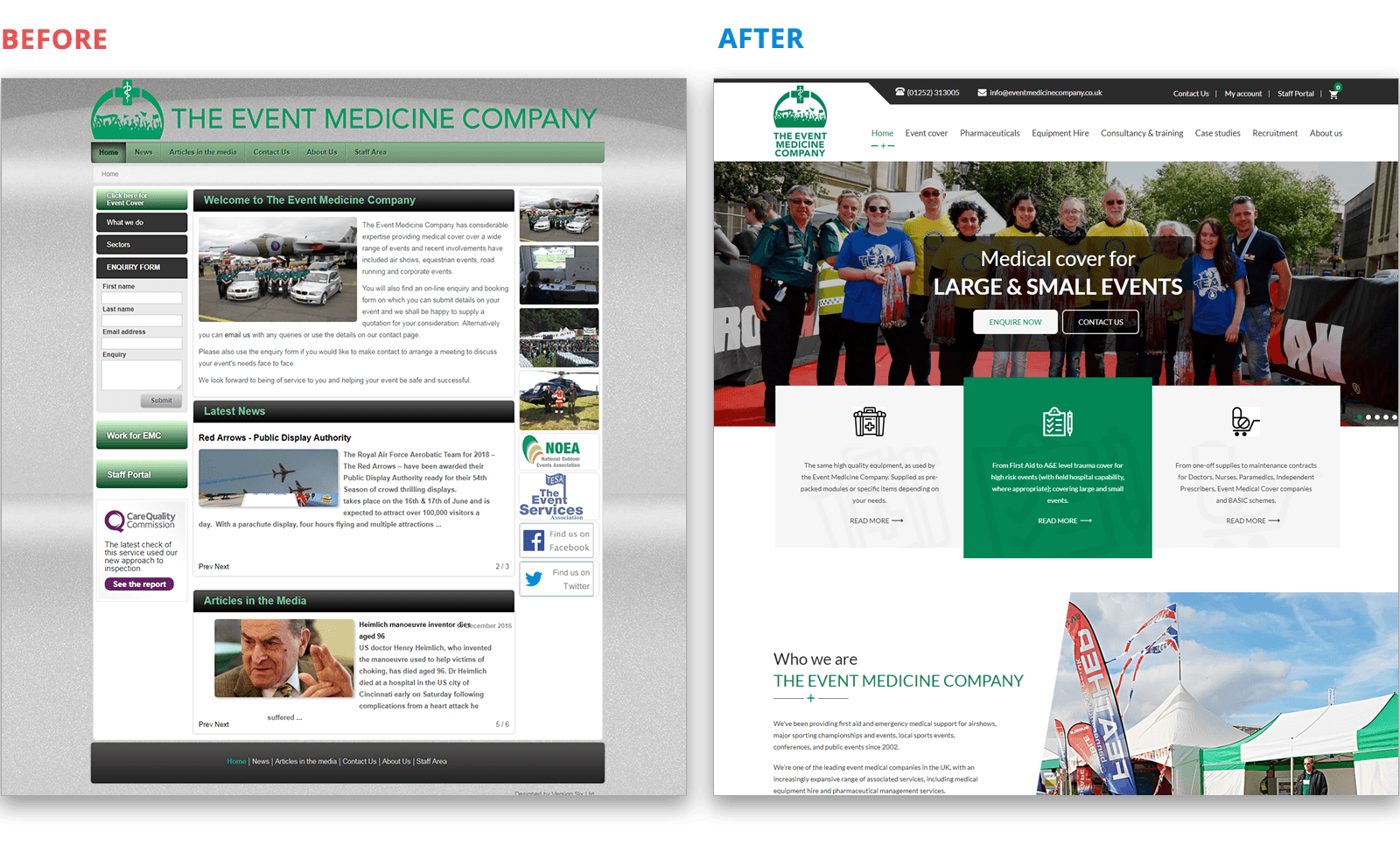Click Next in the Latest News carousel

click(221, 566)
